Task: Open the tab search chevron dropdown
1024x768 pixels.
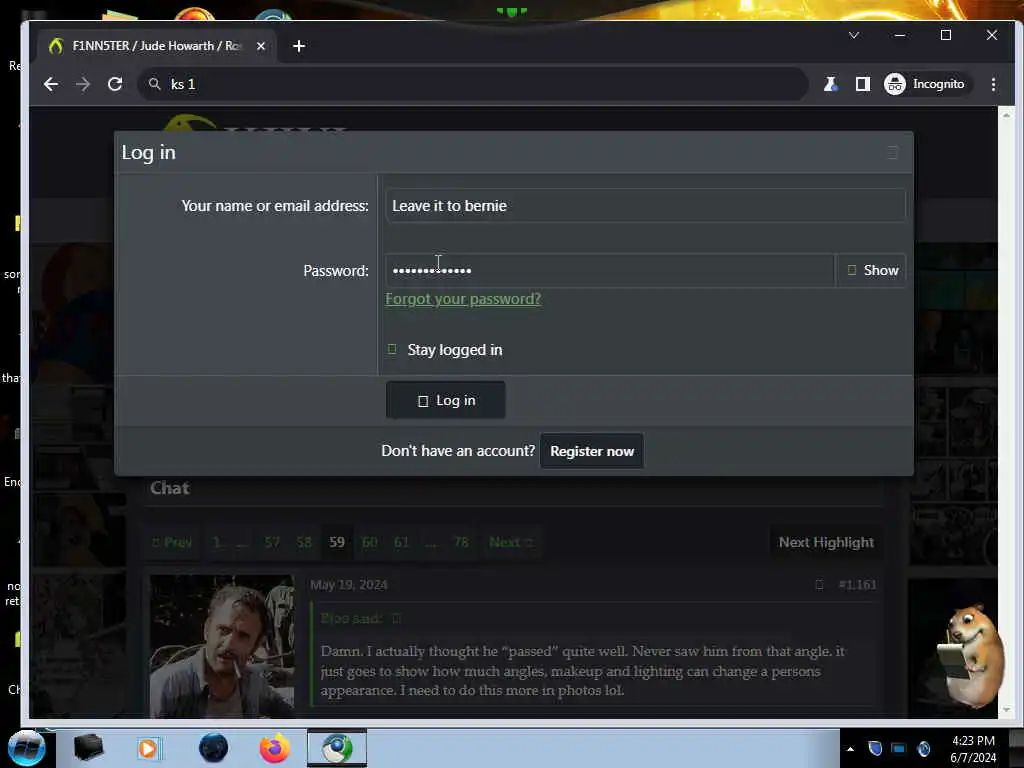Action: pyautogui.click(x=854, y=35)
